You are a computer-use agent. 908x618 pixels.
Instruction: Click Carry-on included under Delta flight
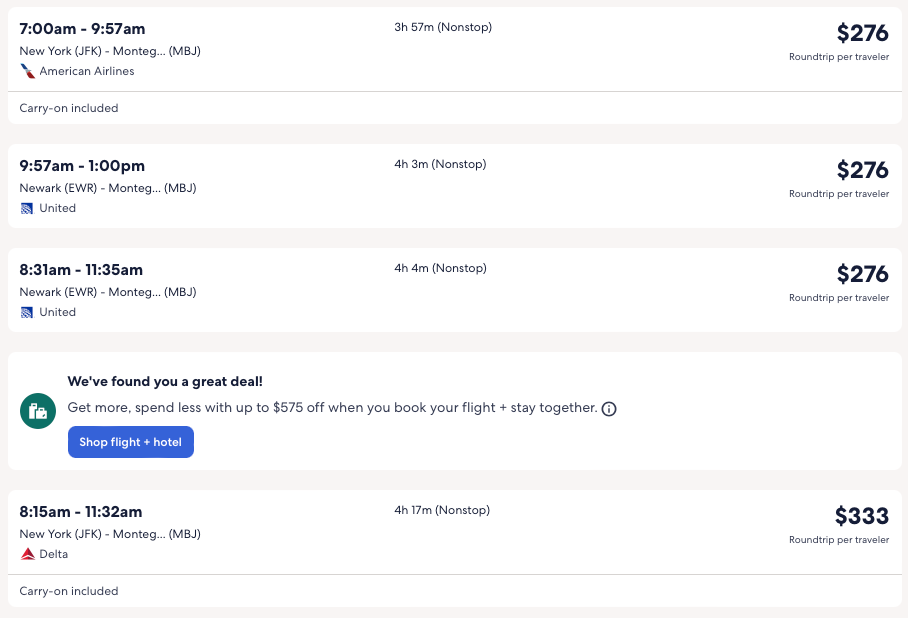[69, 591]
